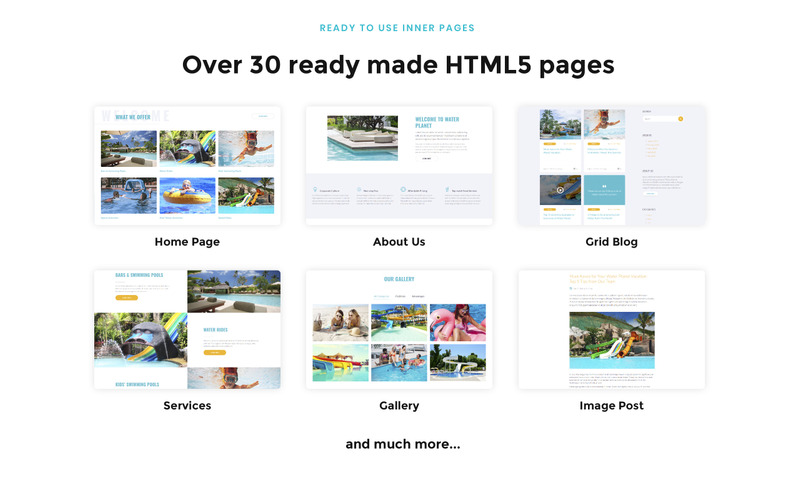The width and height of the screenshot is (800, 489).
Task: Click the yellow tube child photo in Home Page preview
Action: pos(187,195)
